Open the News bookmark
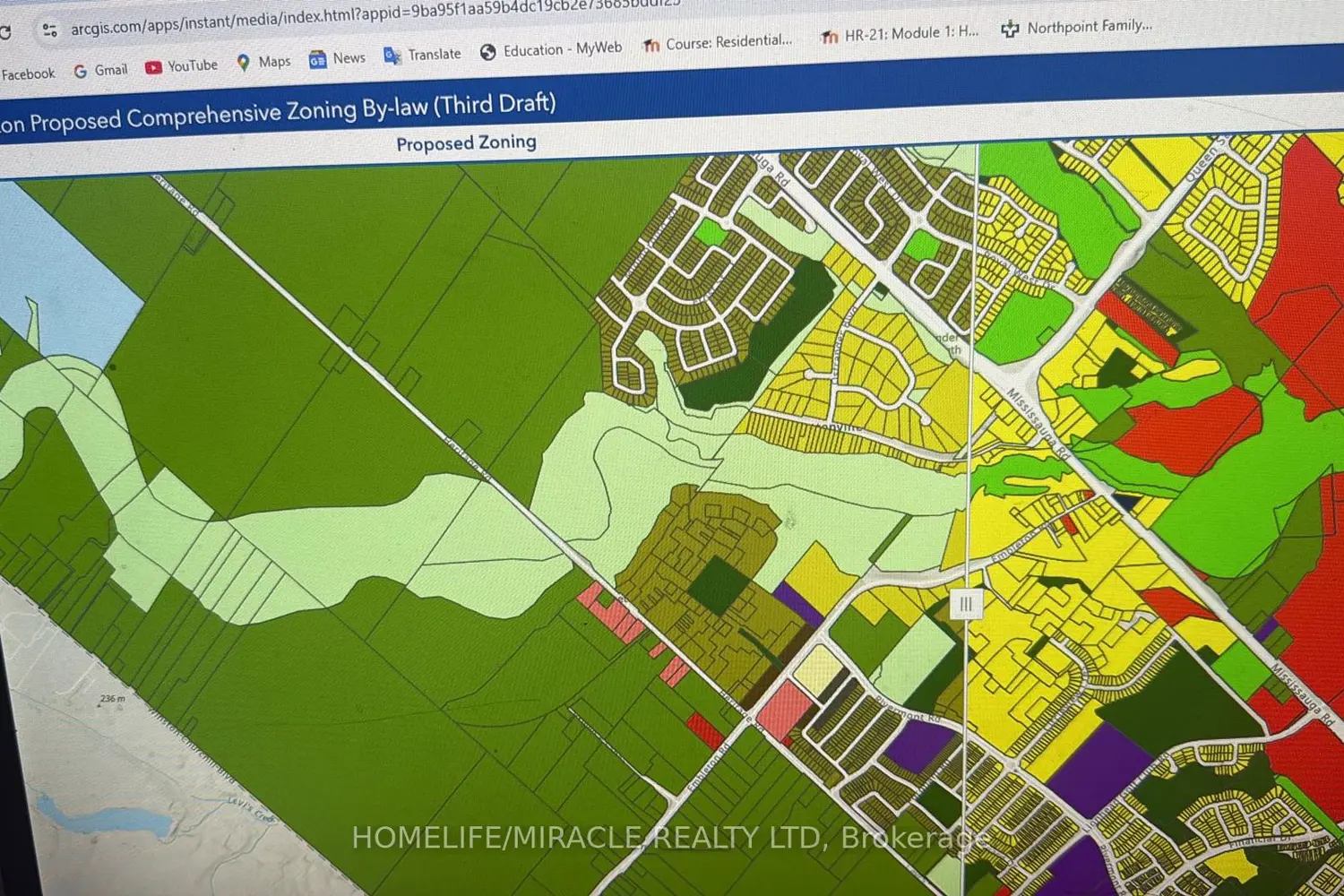 [x=337, y=58]
